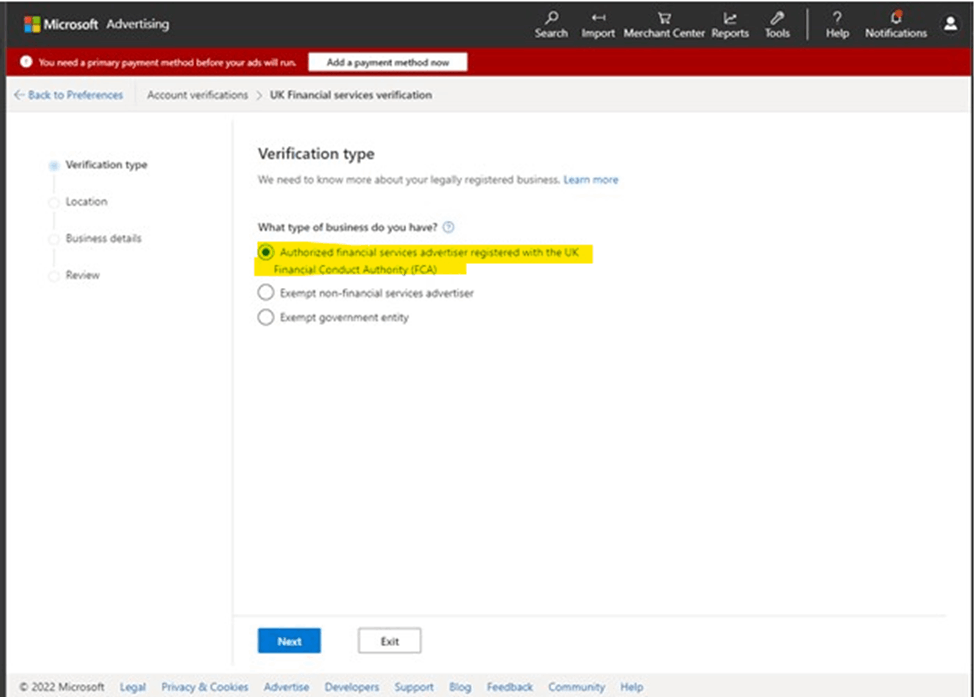
Task: Click the What type of business question text
Action: coord(348,227)
